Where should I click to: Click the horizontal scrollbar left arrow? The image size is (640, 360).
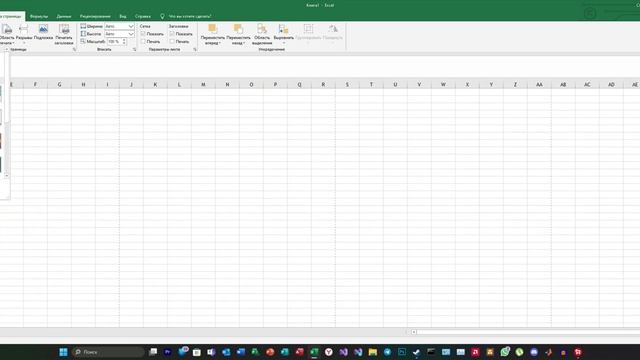[x=413, y=332]
